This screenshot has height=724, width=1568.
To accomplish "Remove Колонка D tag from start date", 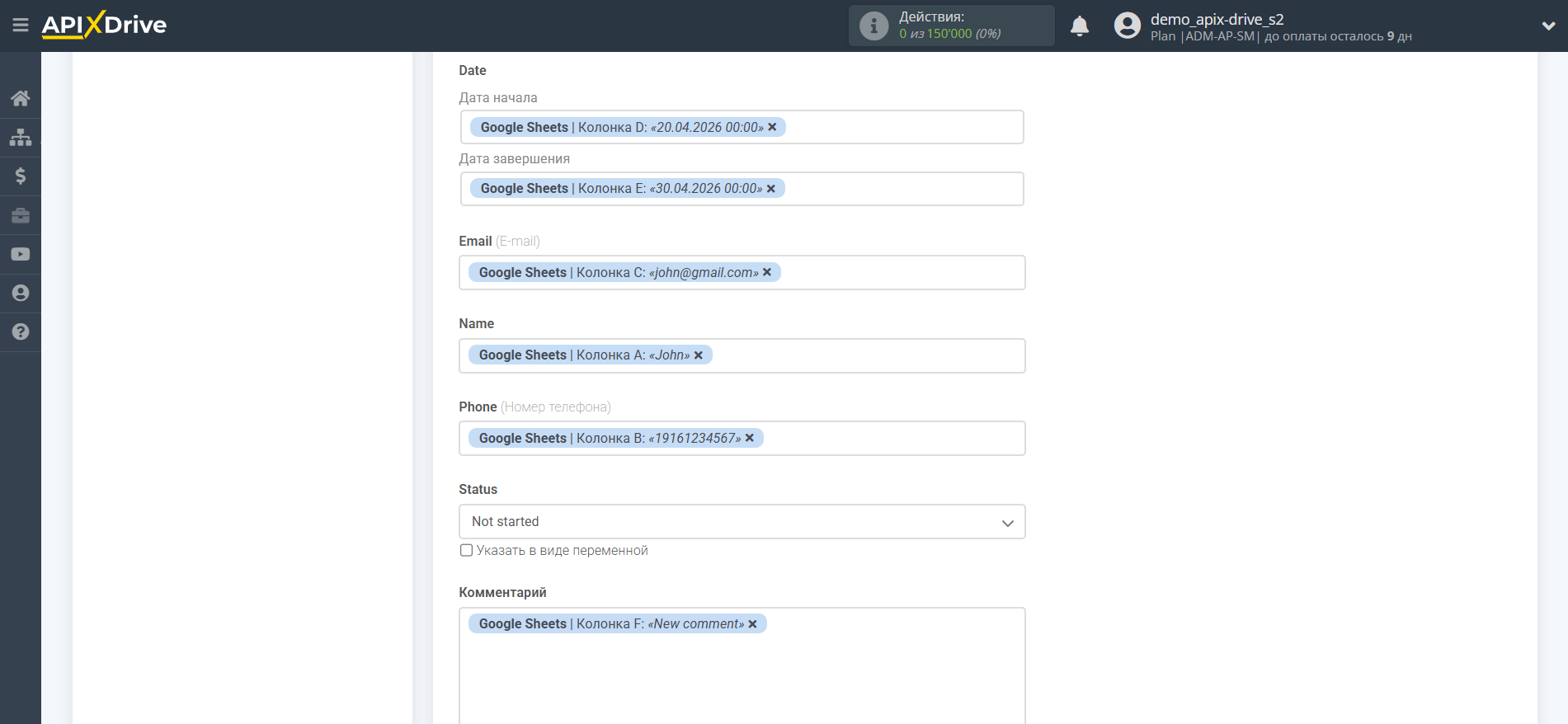I will pos(773,127).
